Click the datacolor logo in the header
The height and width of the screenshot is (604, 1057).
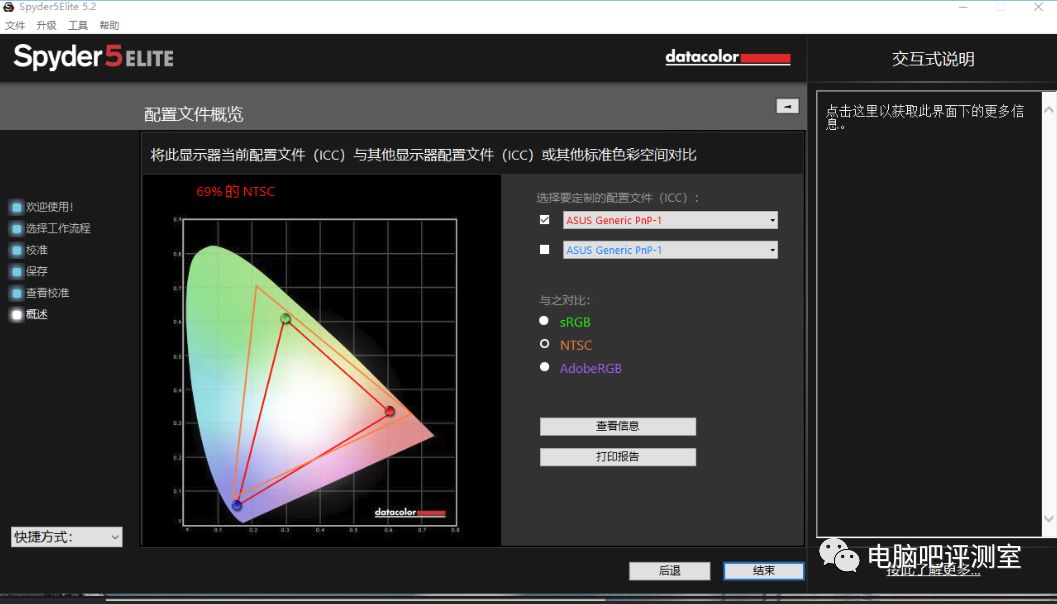pos(727,57)
